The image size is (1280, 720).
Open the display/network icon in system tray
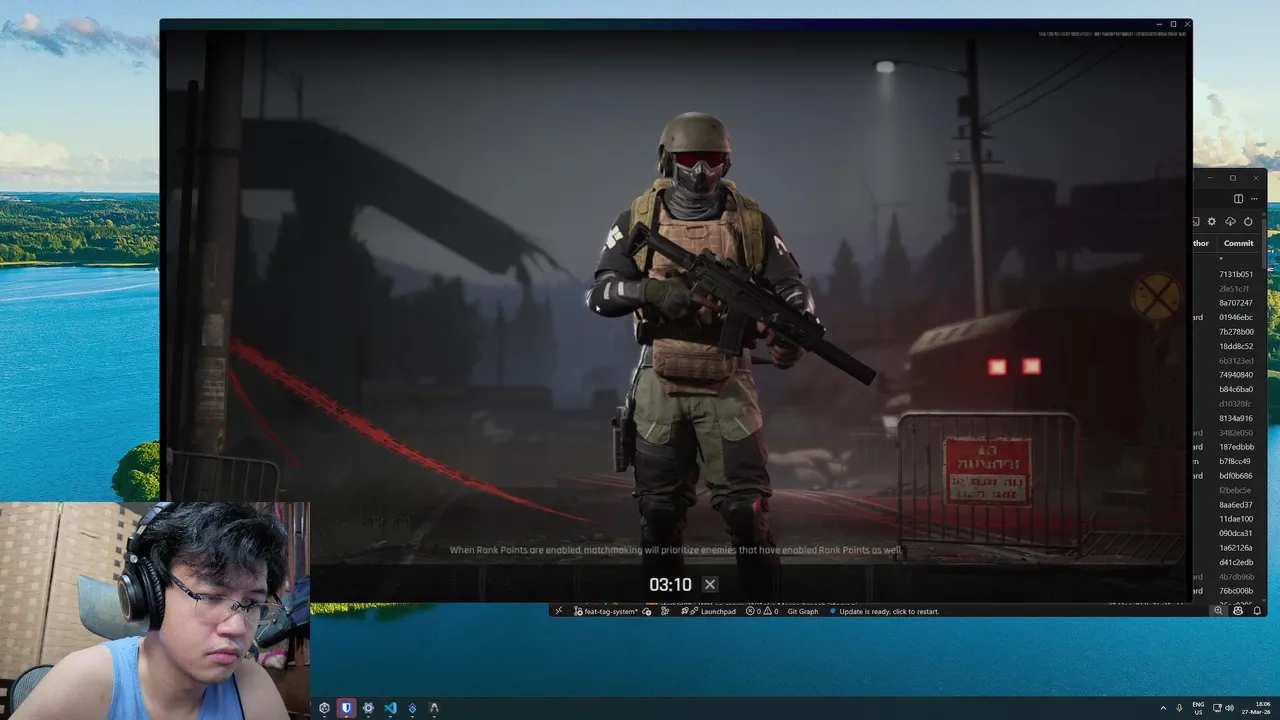[x=1217, y=708]
